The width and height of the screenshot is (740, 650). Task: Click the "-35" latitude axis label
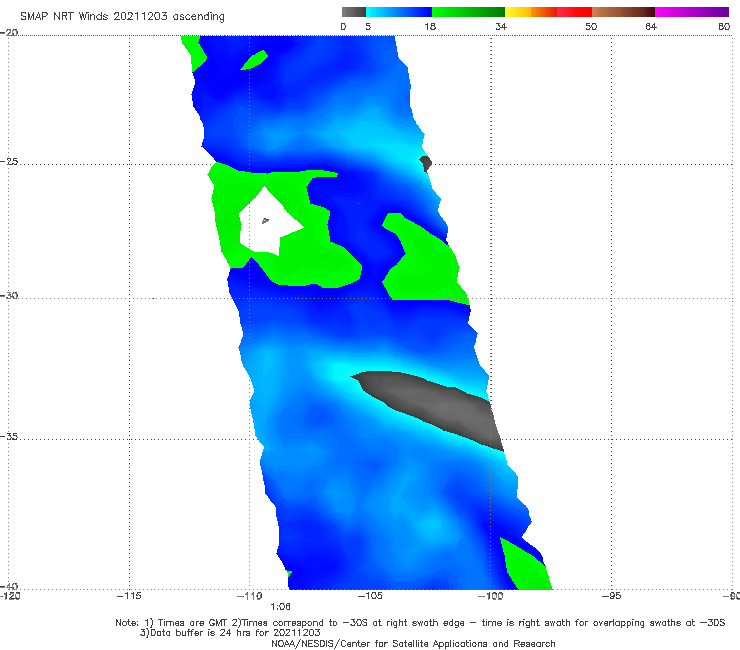9,437
